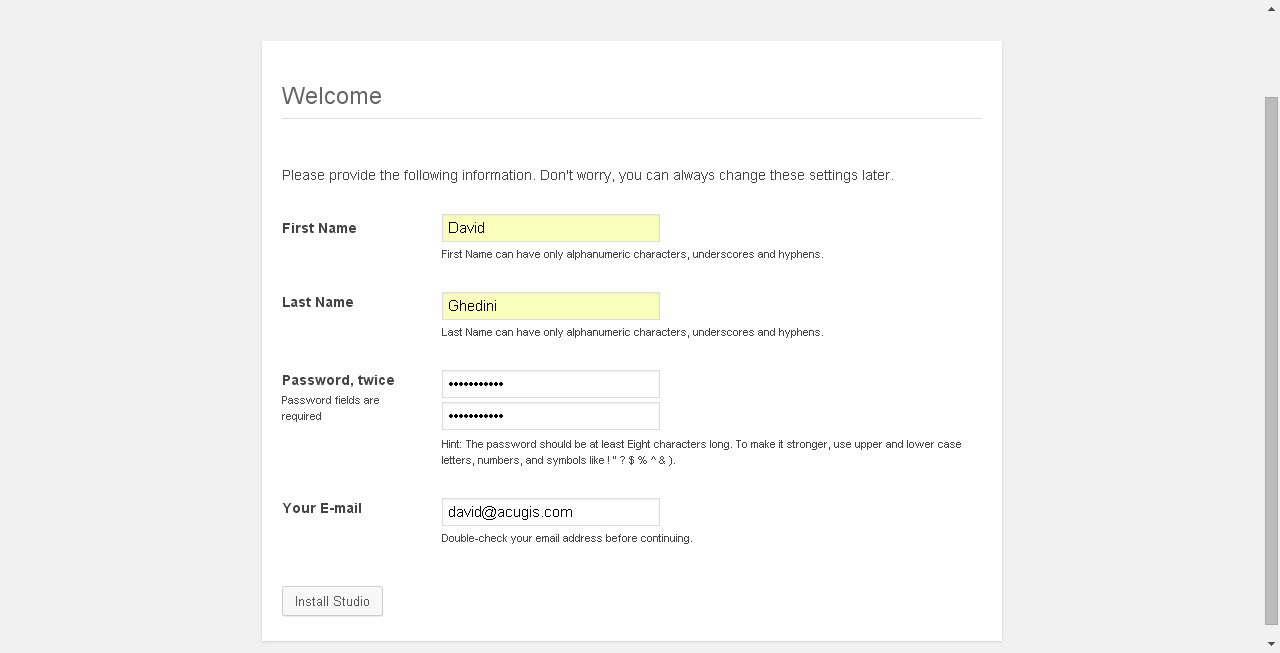Click the "Double-check your email address" note
Image resolution: width=1280 pixels, height=653 pixels.
(566, 538)
